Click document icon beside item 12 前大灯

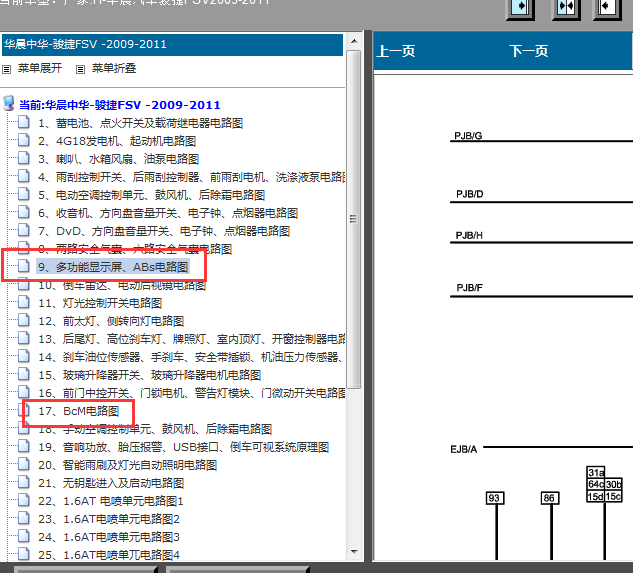[24, 319]
